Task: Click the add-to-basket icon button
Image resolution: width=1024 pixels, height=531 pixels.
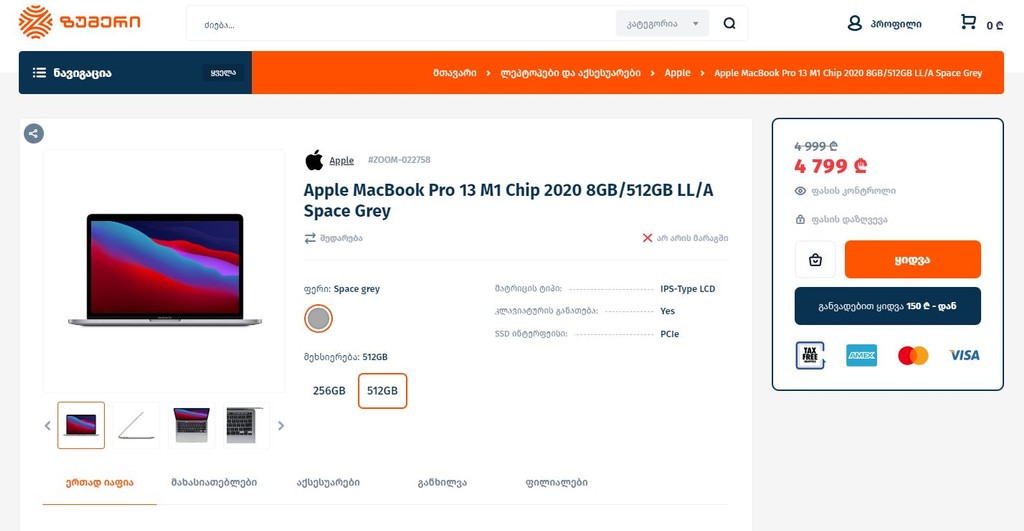Action: click(815, 260)
